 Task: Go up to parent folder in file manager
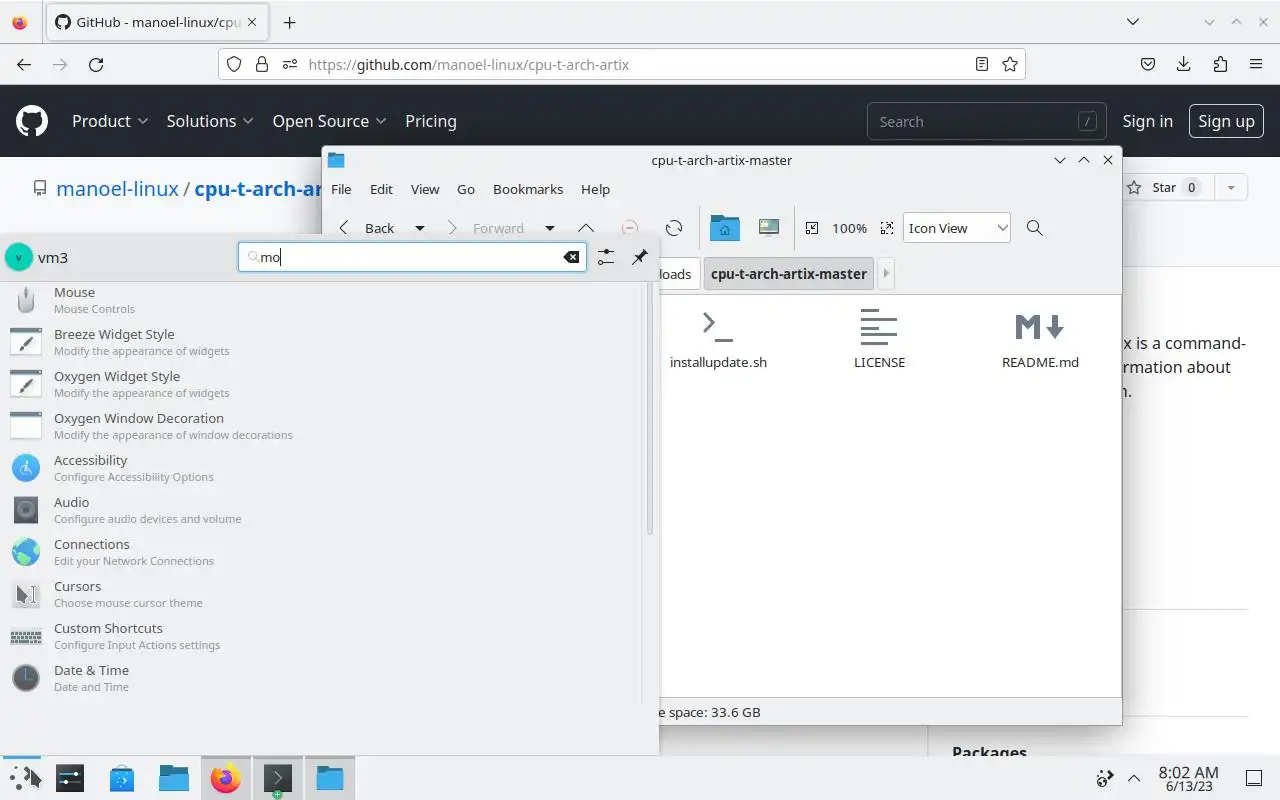click(x=586, y=228)
